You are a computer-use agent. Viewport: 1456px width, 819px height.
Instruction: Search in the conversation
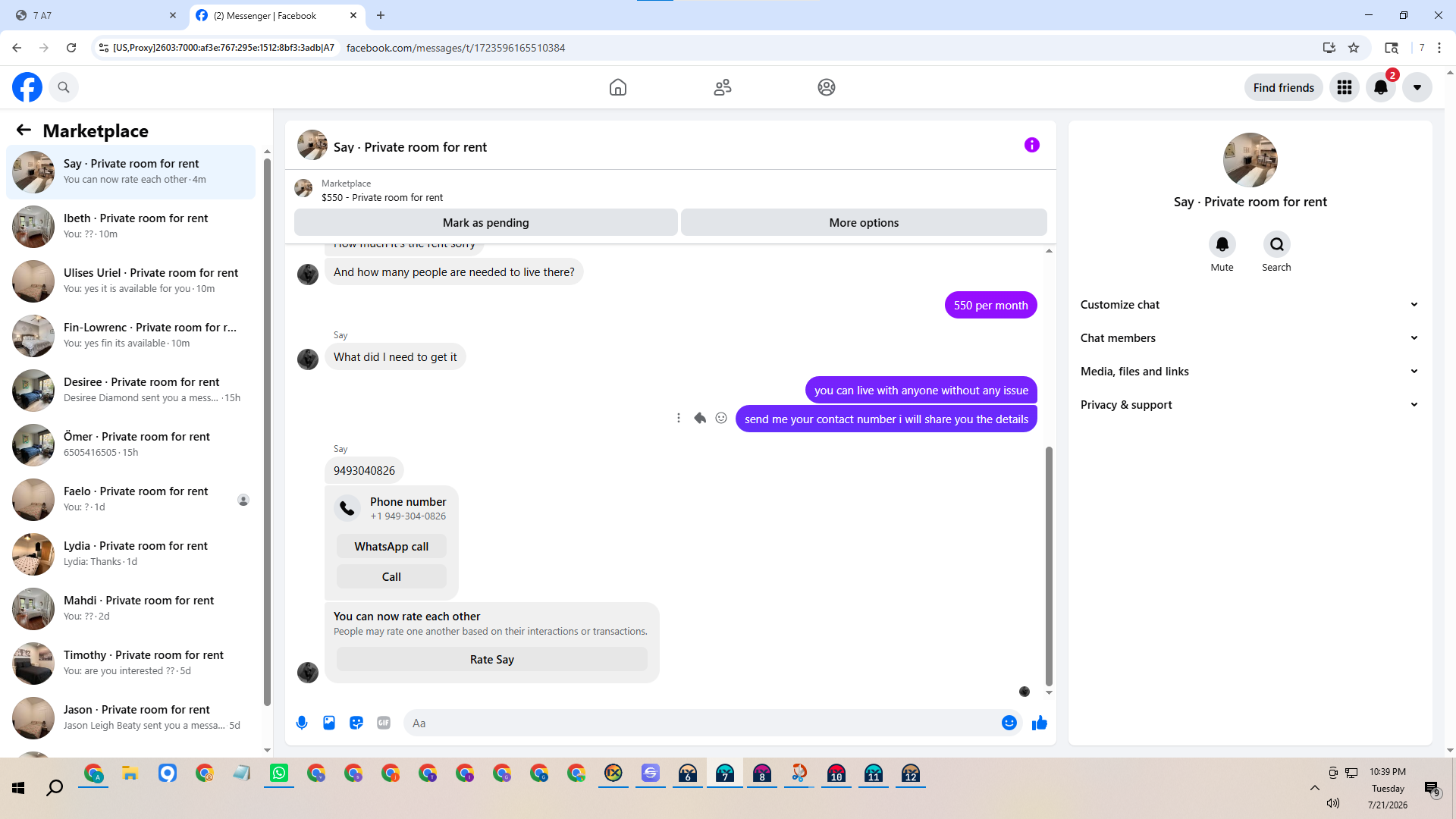coord(1277,244)
